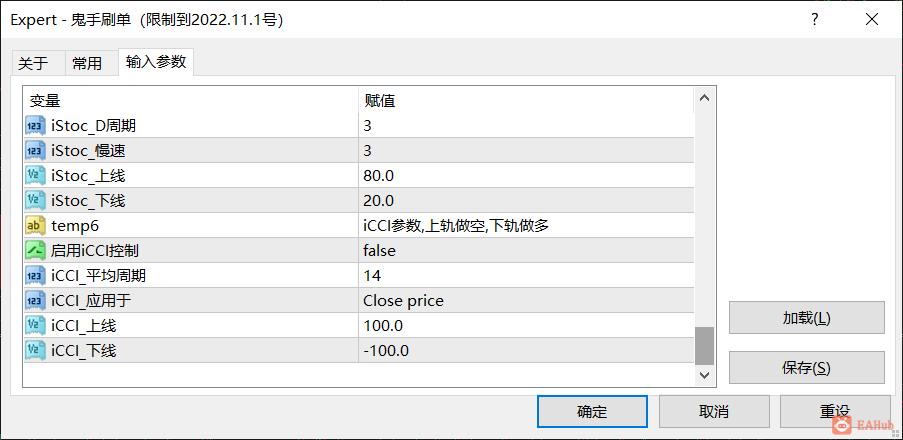Confirm with the 确定 button
This screenshot has width=903, height=440.
click(x=592, y=411)
